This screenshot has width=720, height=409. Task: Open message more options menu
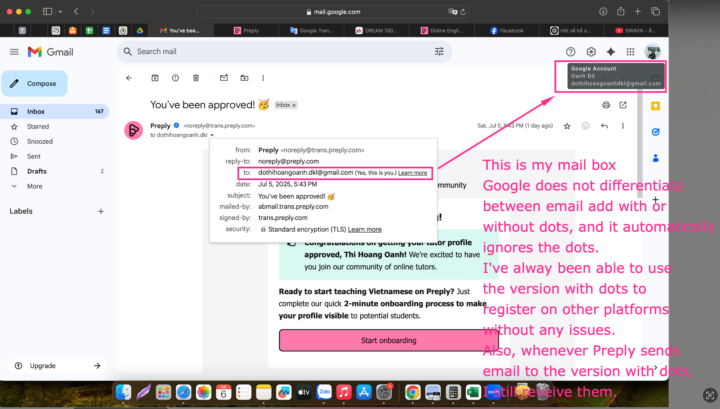click(623, 126)
